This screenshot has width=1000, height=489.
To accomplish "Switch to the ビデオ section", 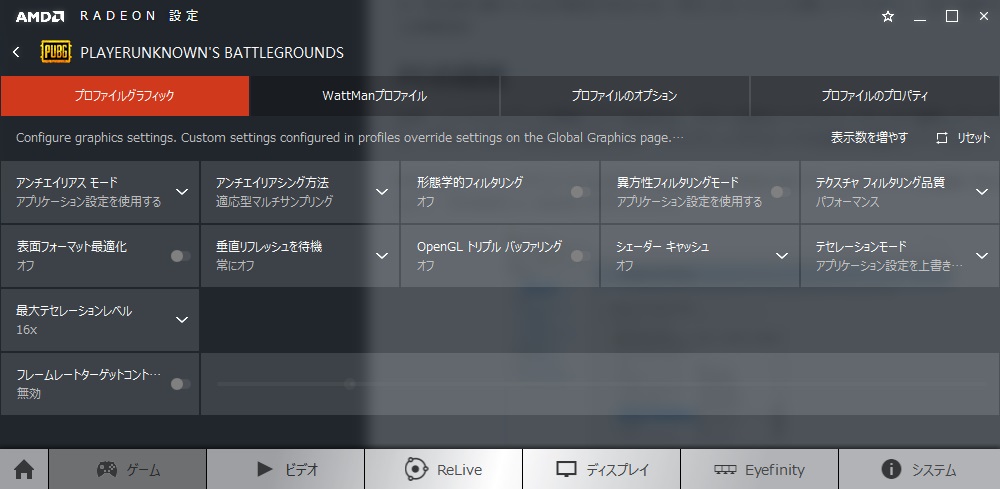I will point(286,469).
